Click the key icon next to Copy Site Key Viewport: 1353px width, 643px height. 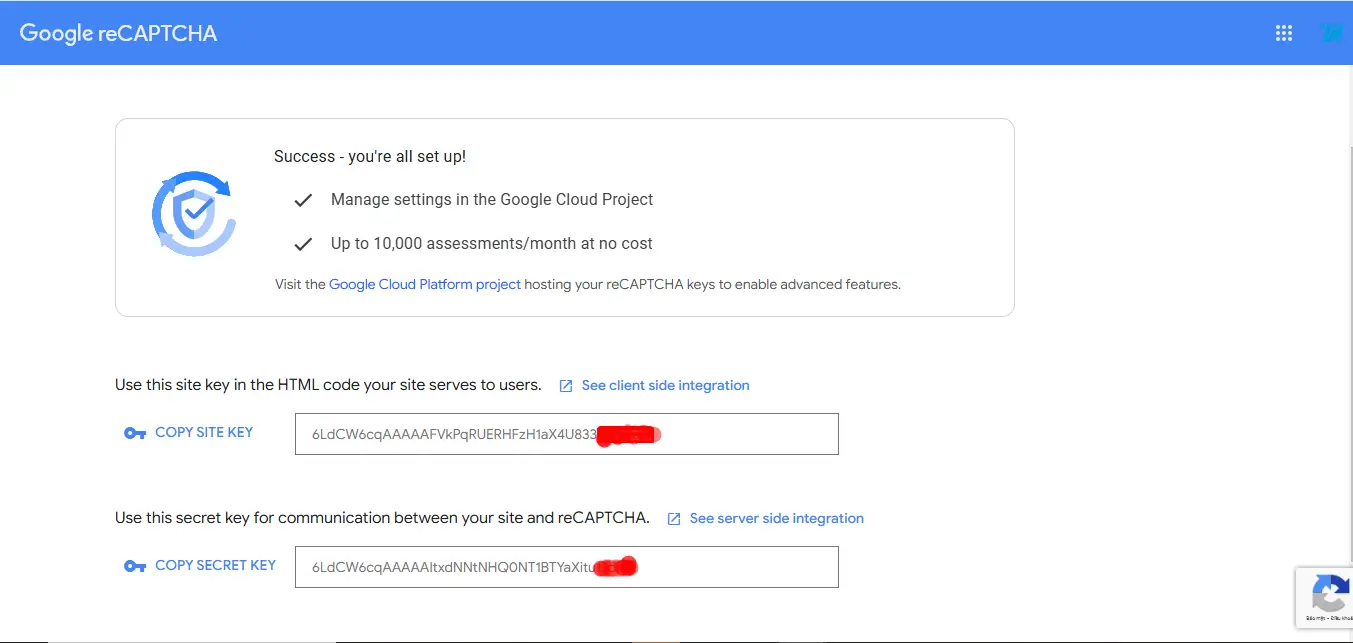(x=135, y=433)
